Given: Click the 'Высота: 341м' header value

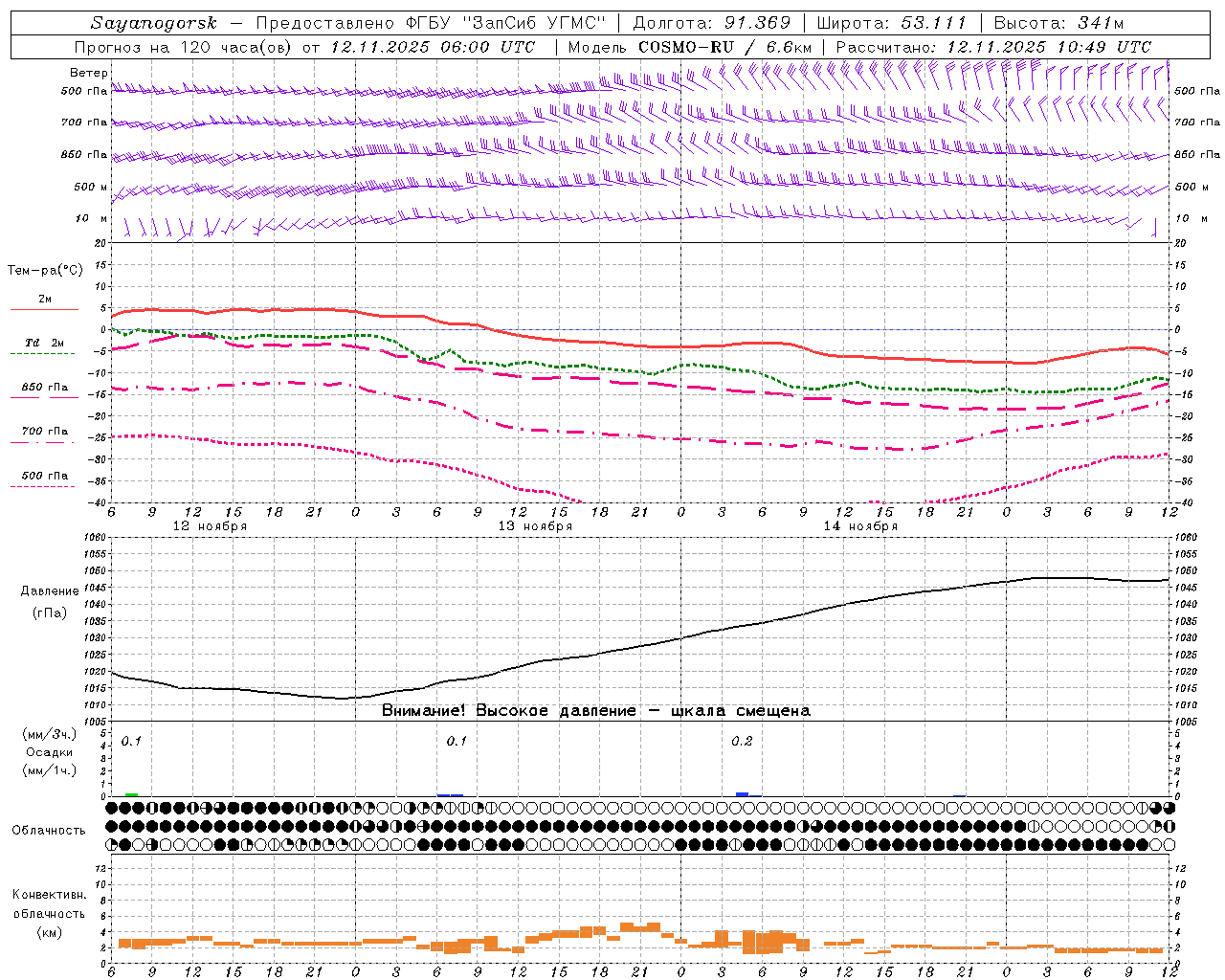Looking at the screenshot, I should click(x=1058, y=23).
